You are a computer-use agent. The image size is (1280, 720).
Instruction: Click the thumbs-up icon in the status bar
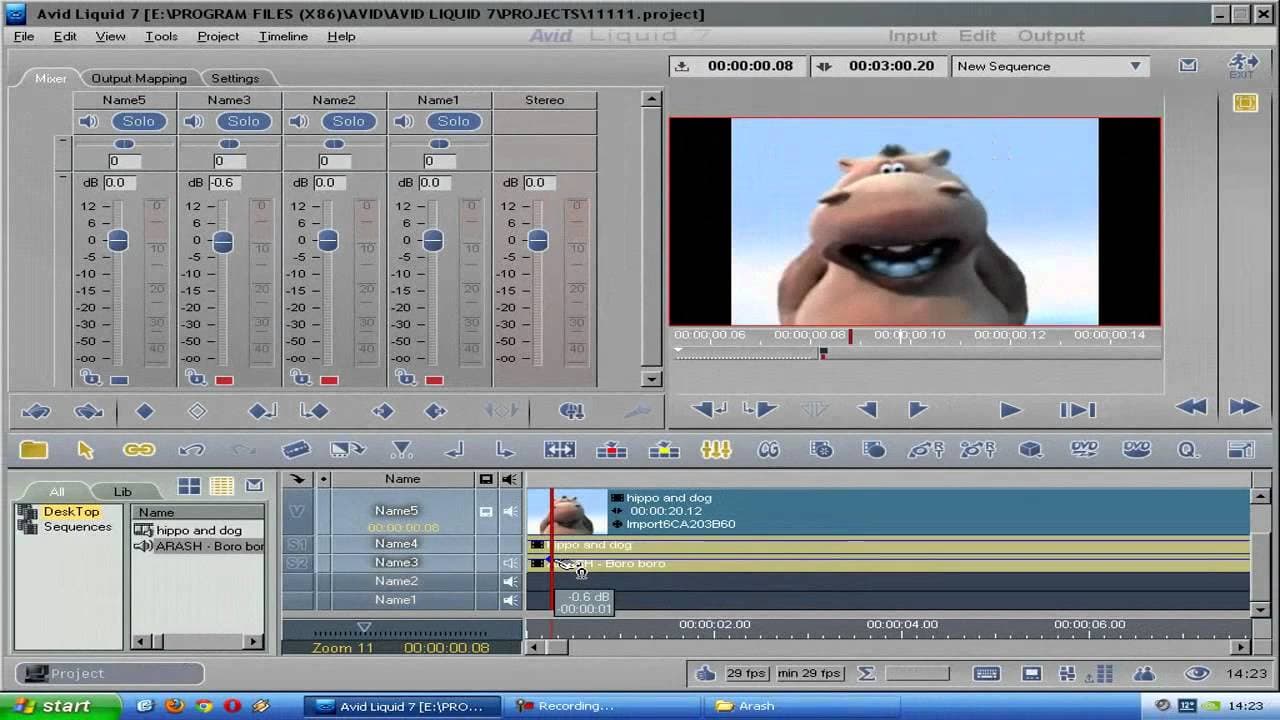706,673
